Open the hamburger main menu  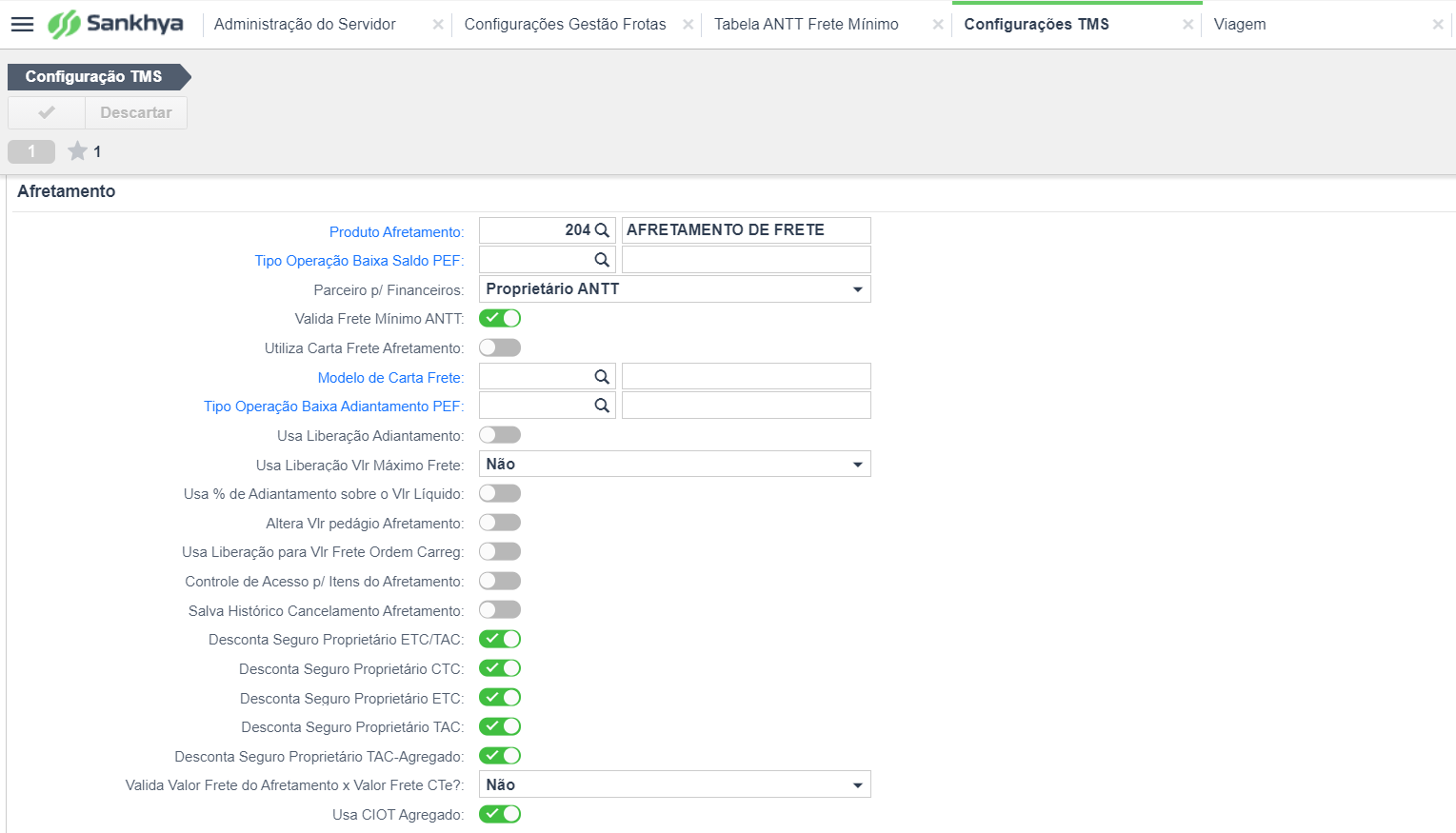coord(22,24)
